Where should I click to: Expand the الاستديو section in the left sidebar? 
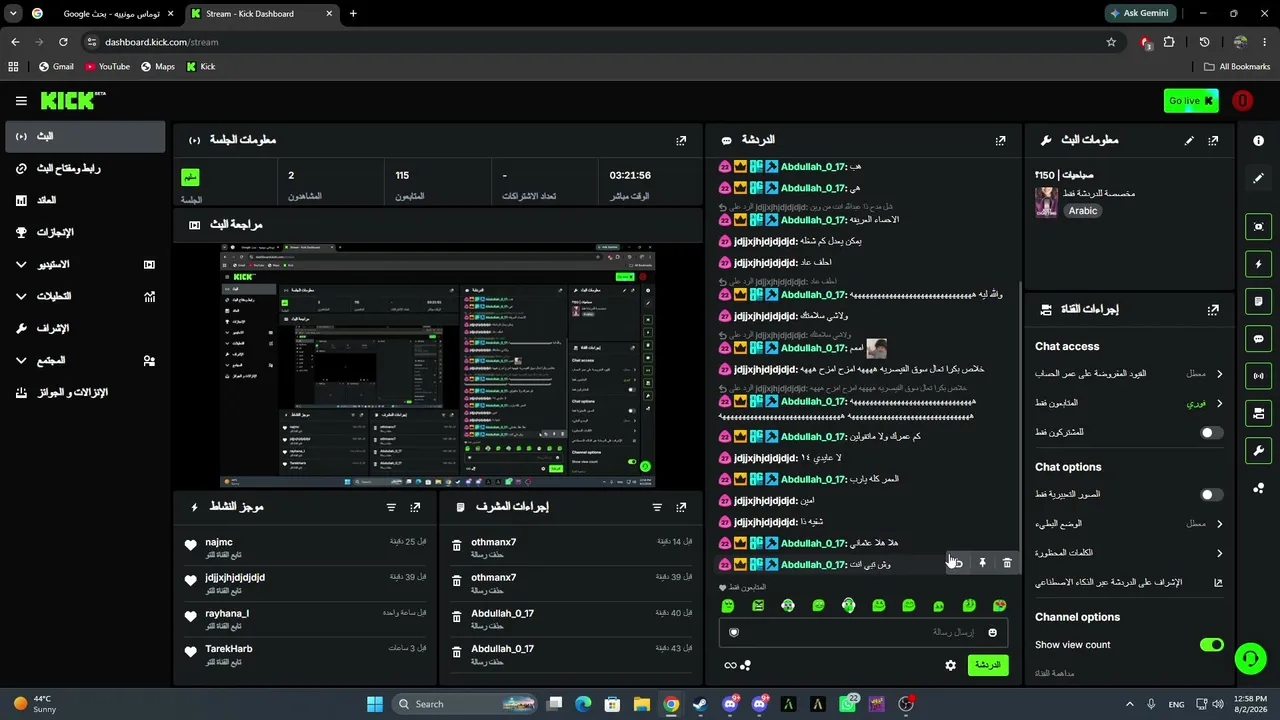point(85,265)
